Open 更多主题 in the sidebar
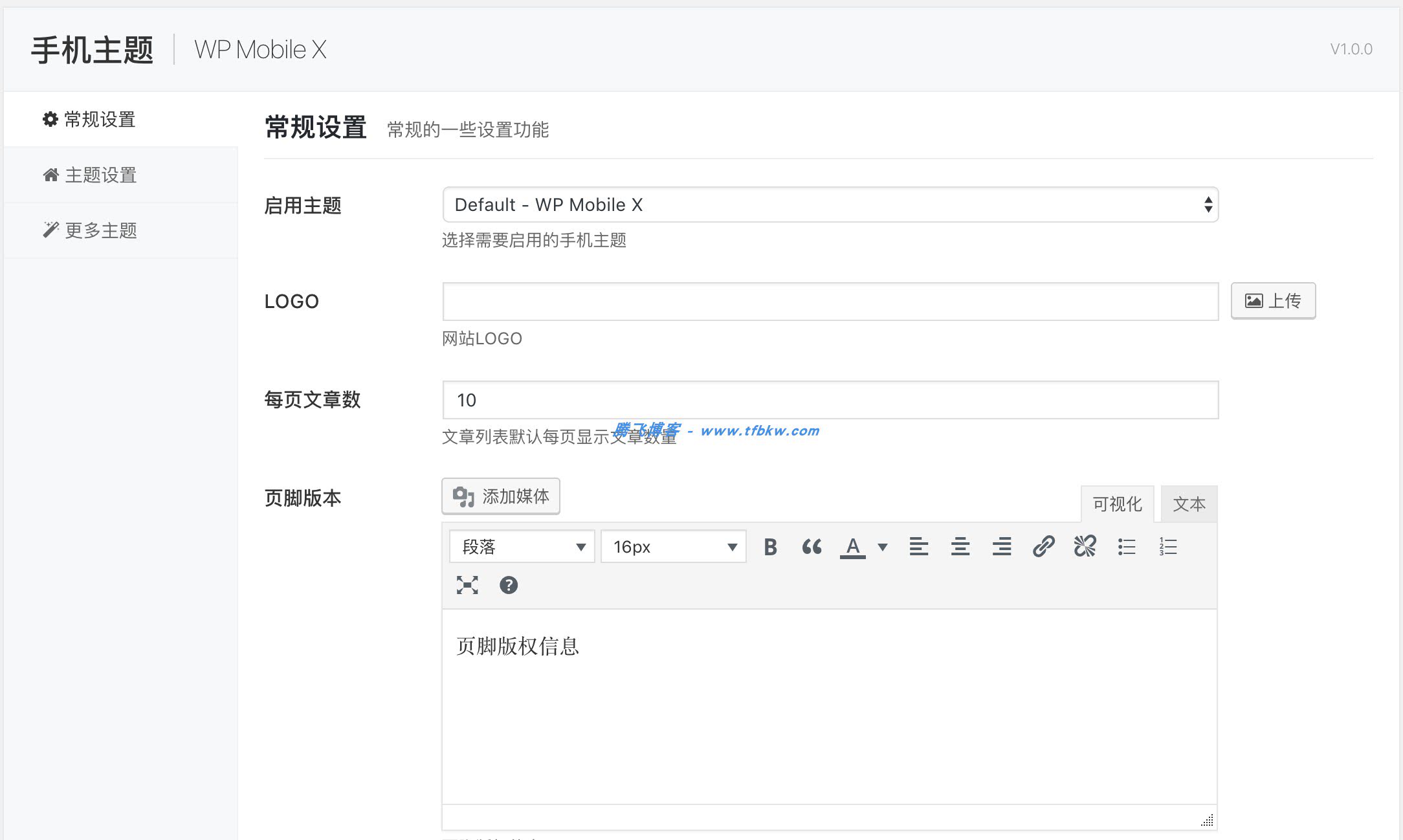This screenshot has height=840, width=1403. click(121, 230)
